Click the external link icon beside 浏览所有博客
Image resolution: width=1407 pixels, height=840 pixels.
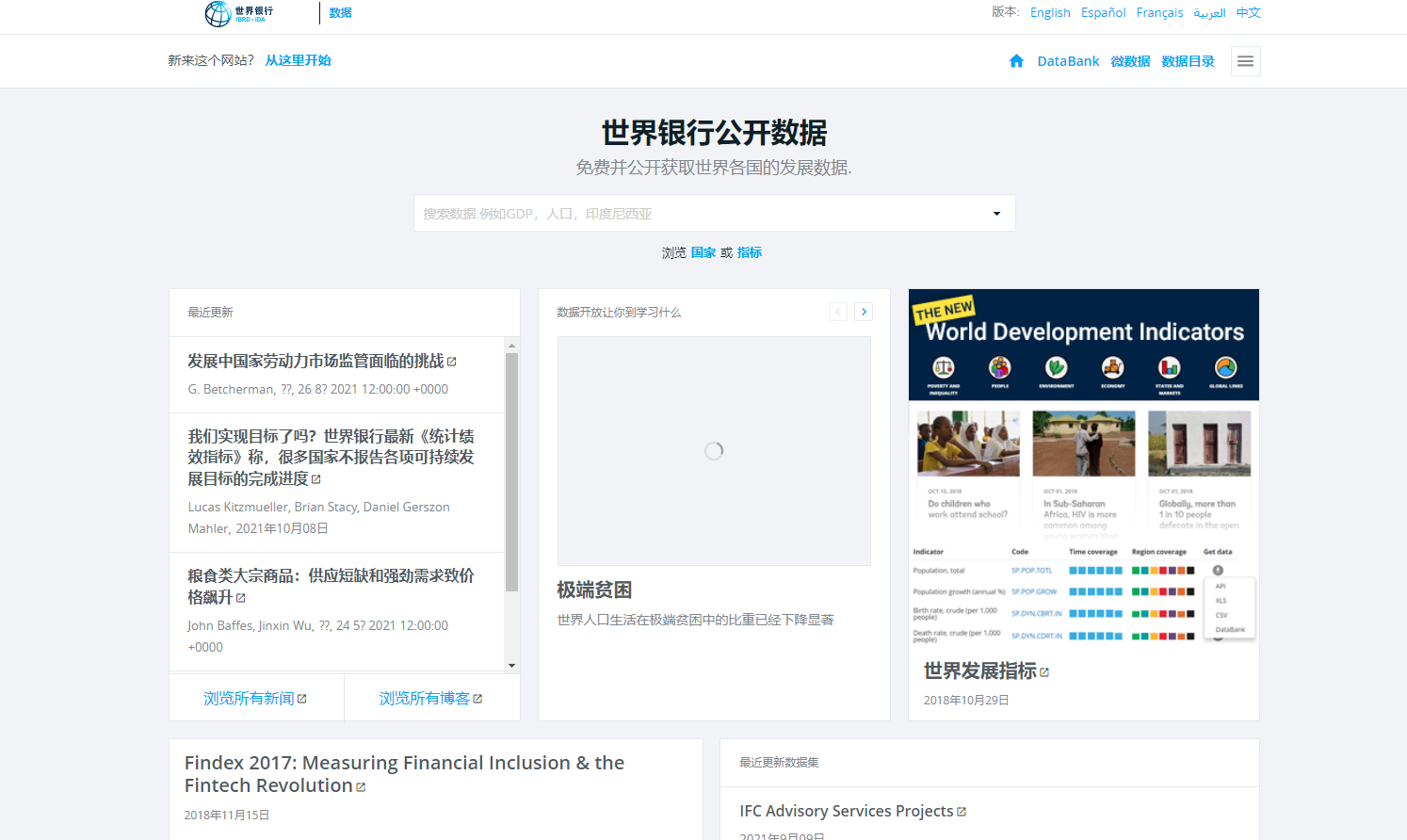(x=477, y=699)
